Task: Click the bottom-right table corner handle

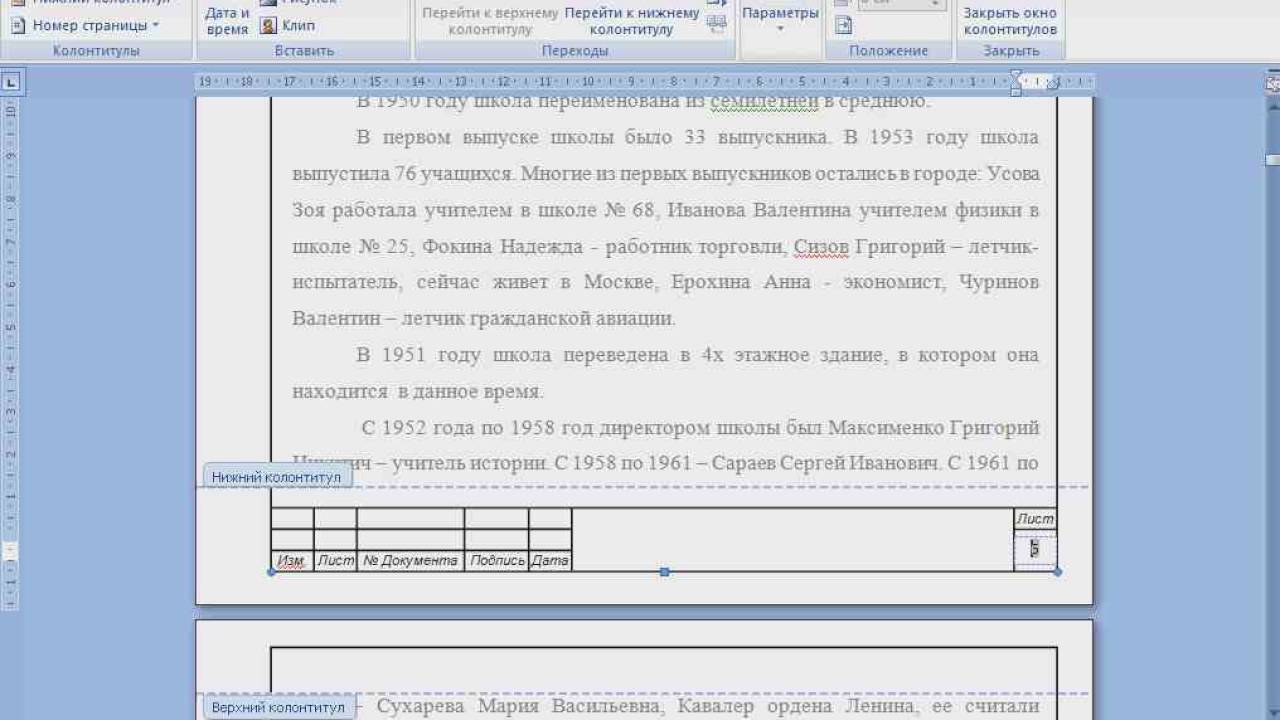Action: click(1058, 572)
